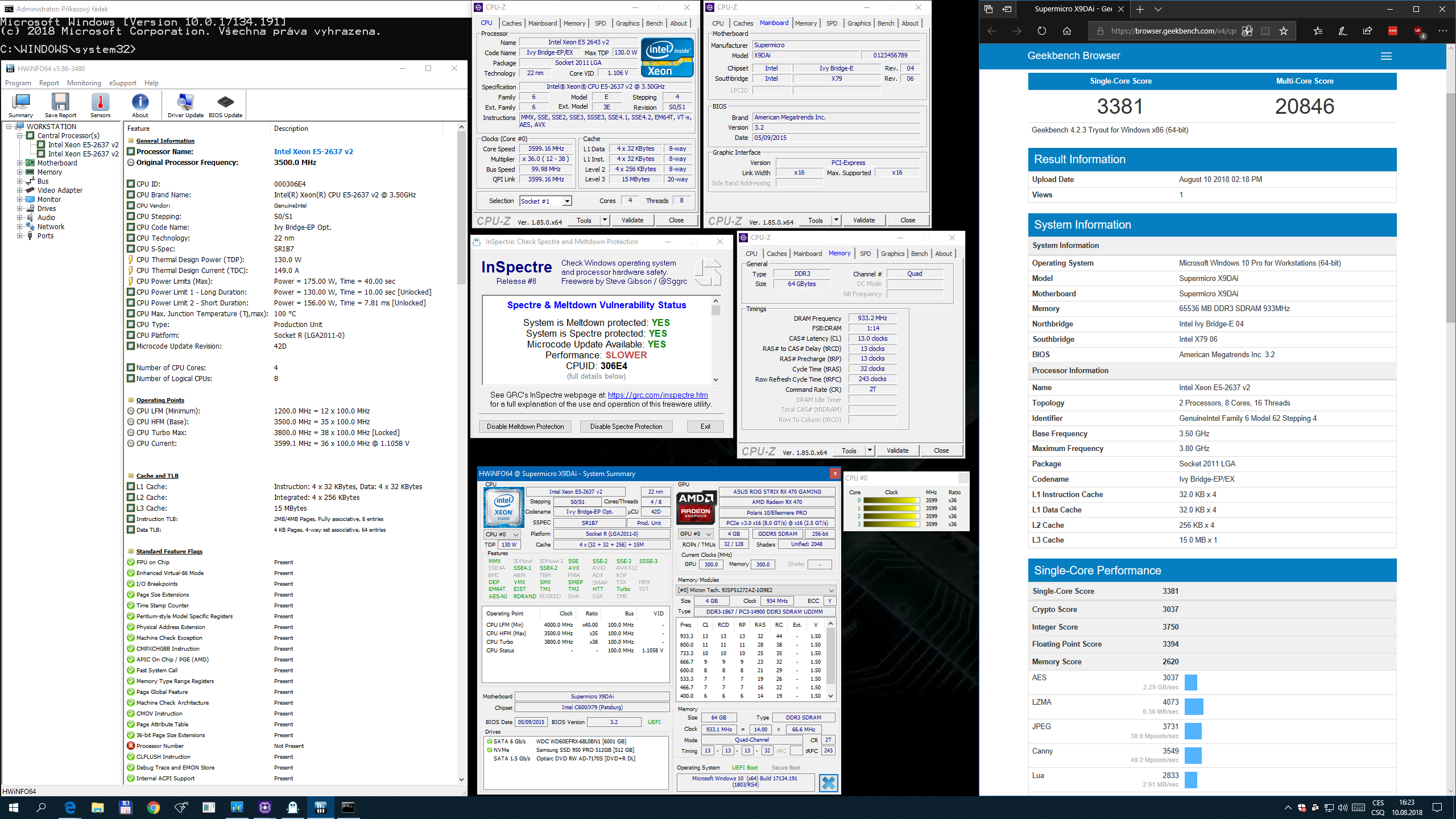
Task: Open Monitoring menu in HWiNFO64
Action: [x=84, y=83]
